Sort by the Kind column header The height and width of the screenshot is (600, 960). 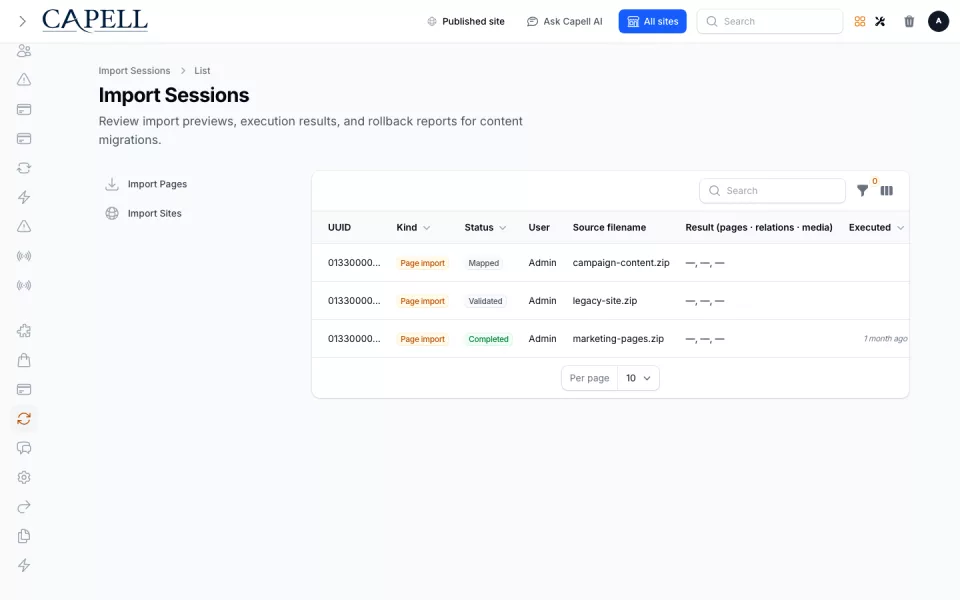(x=413, y=228)
